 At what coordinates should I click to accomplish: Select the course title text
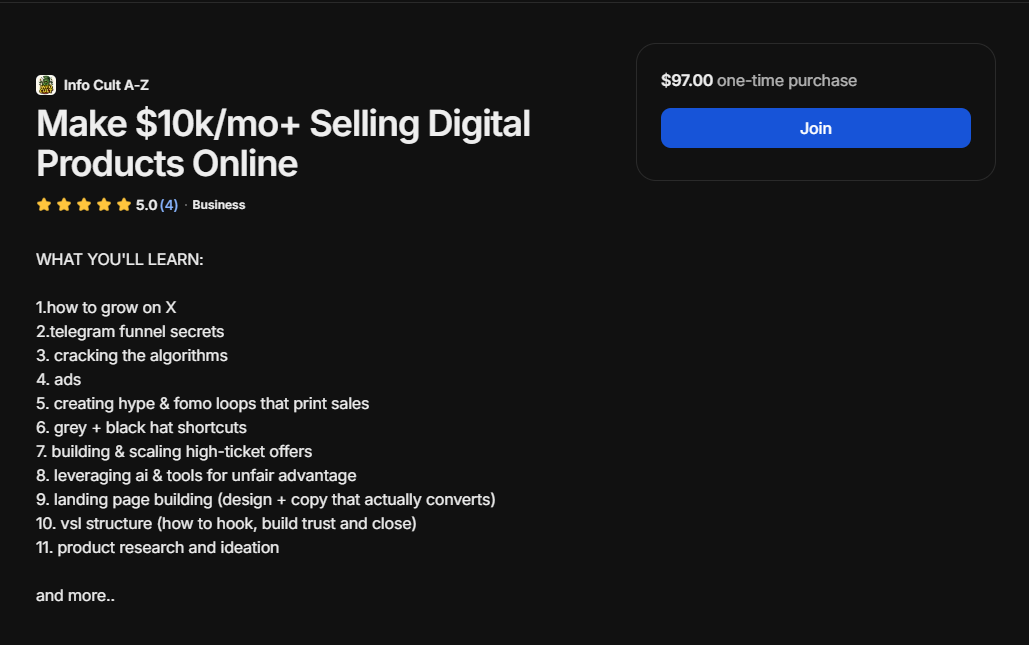click(x=282, y=143)
